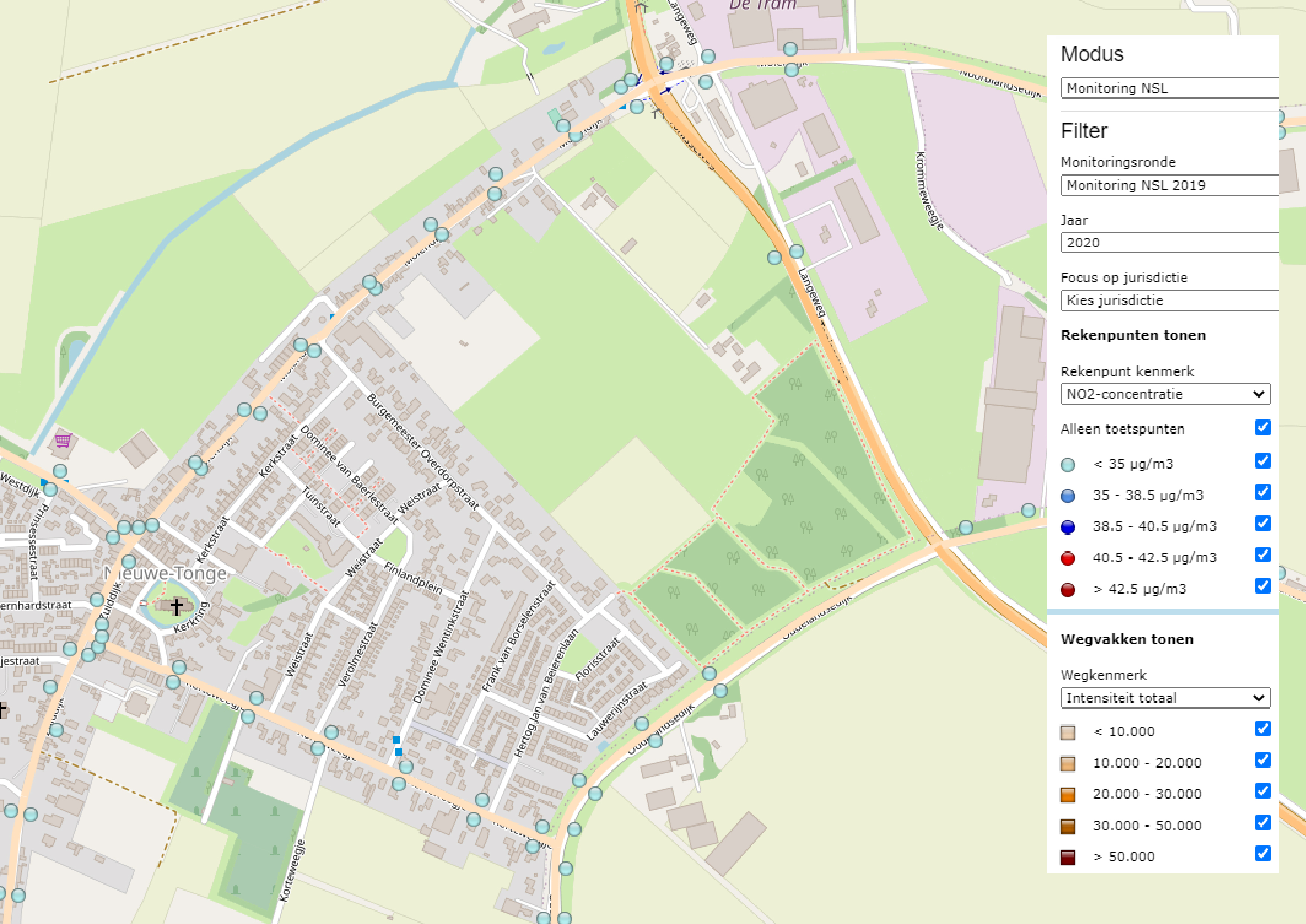
Task: Click the Dominee van Baerlestraat street label
Action: click(348, 474)
